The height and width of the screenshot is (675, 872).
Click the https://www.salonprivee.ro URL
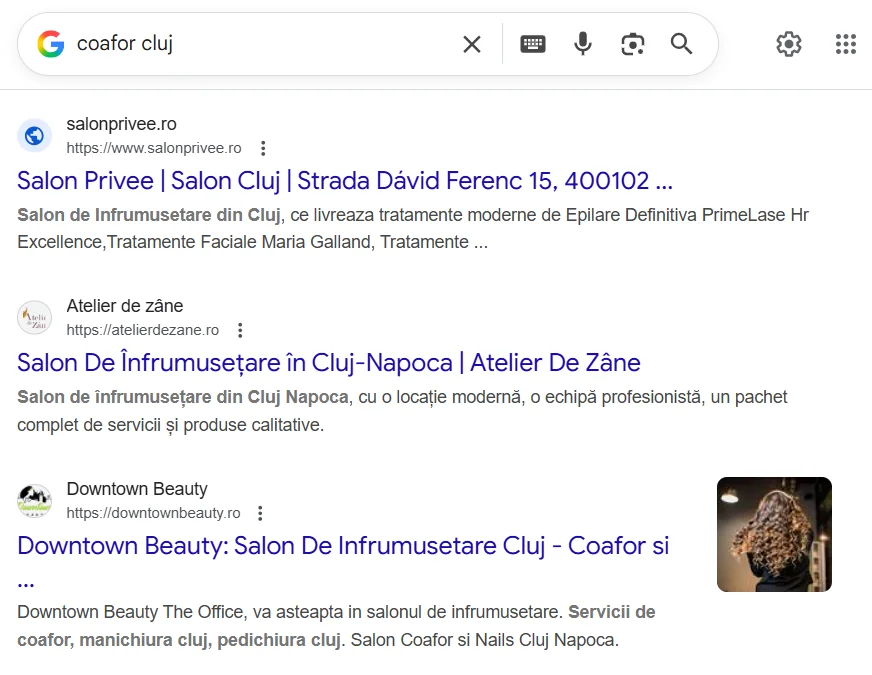pos(154,148)
